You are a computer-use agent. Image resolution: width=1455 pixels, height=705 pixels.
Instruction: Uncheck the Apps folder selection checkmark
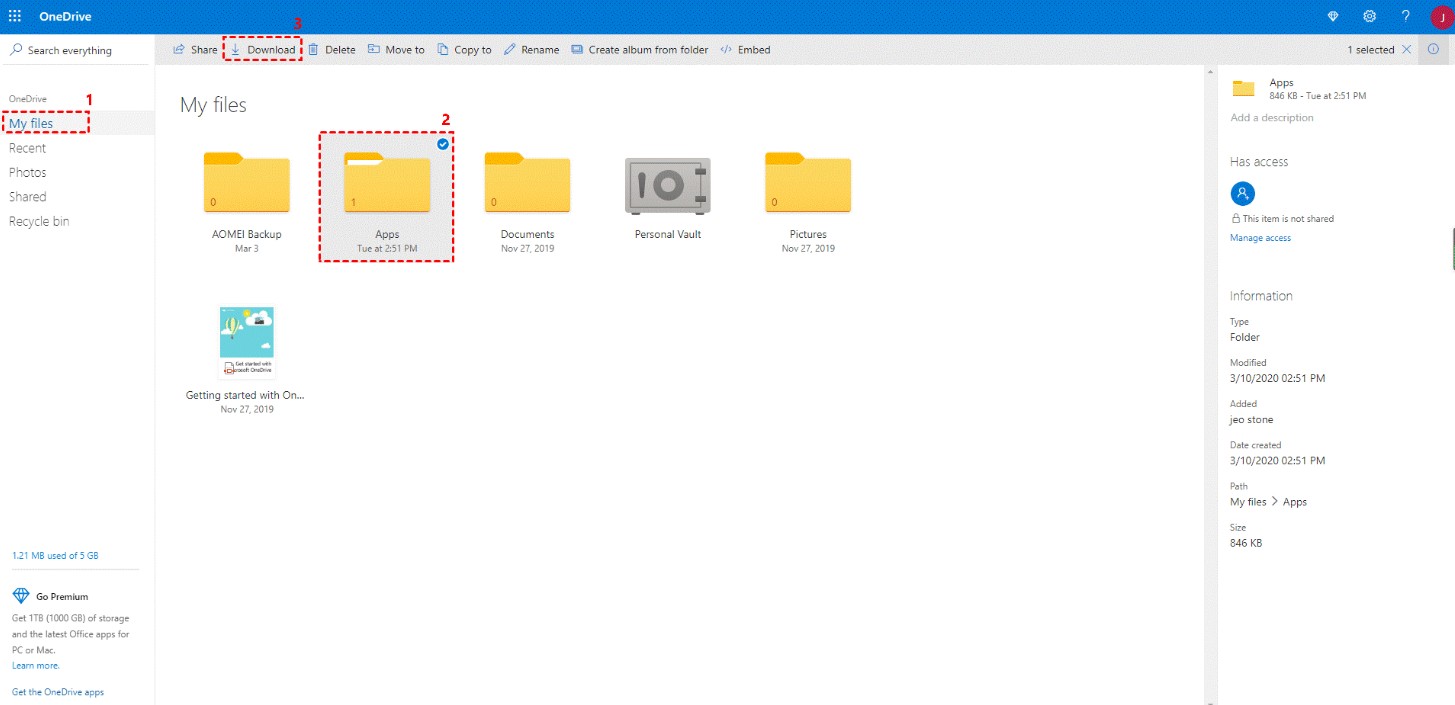coord(442,144)
